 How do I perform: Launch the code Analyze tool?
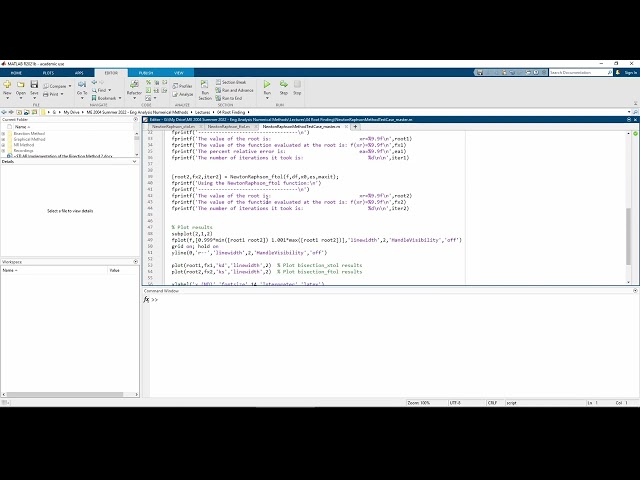[182, 94]
